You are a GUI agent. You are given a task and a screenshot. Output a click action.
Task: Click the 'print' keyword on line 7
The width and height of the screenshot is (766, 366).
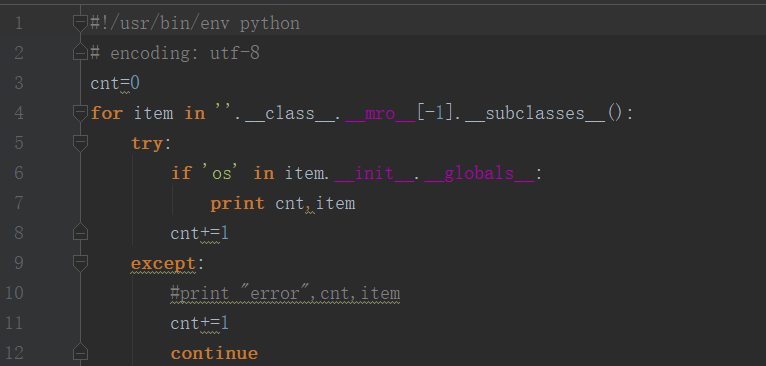coord(237,203)
